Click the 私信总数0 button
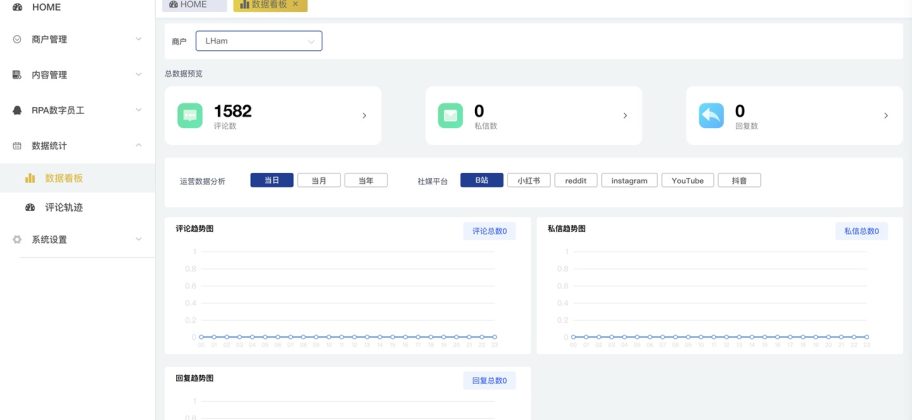Viewport: 912px width, 420px height. [861, 231]
